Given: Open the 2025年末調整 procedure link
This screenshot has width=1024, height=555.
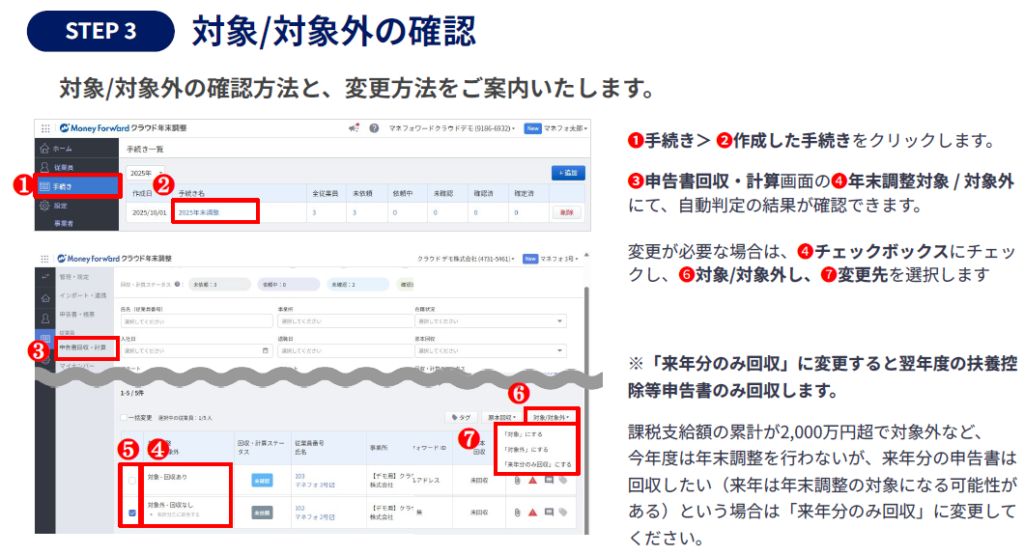Looking at the screenshot, I should click(198, 212).
